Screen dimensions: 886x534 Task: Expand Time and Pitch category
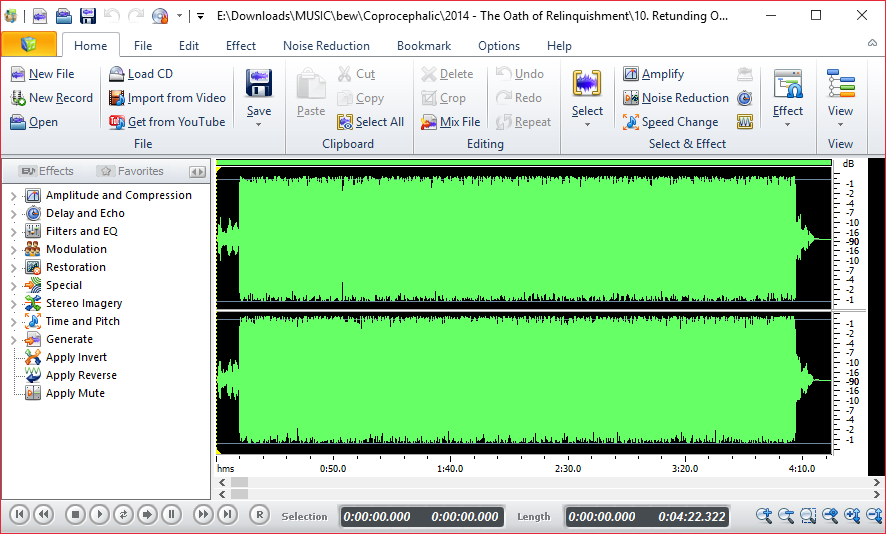click(x=14, y=322)
